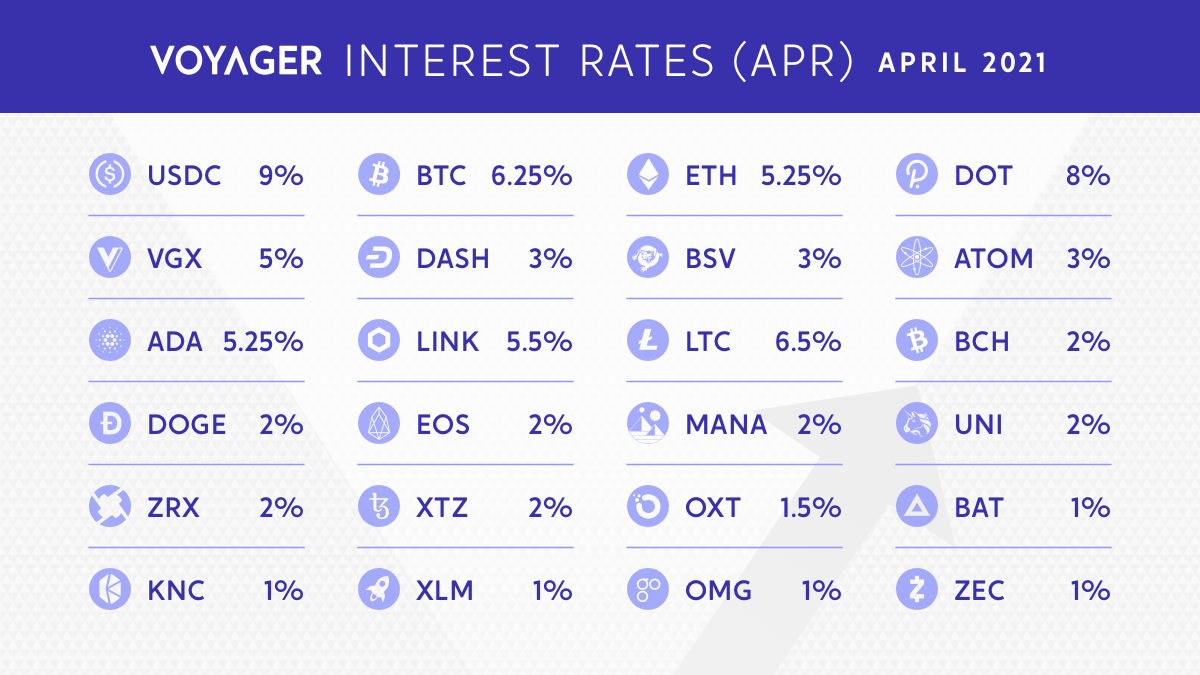Select the BAT triangle icon
Screen dimensions: 1200x675
click(914, 507)
